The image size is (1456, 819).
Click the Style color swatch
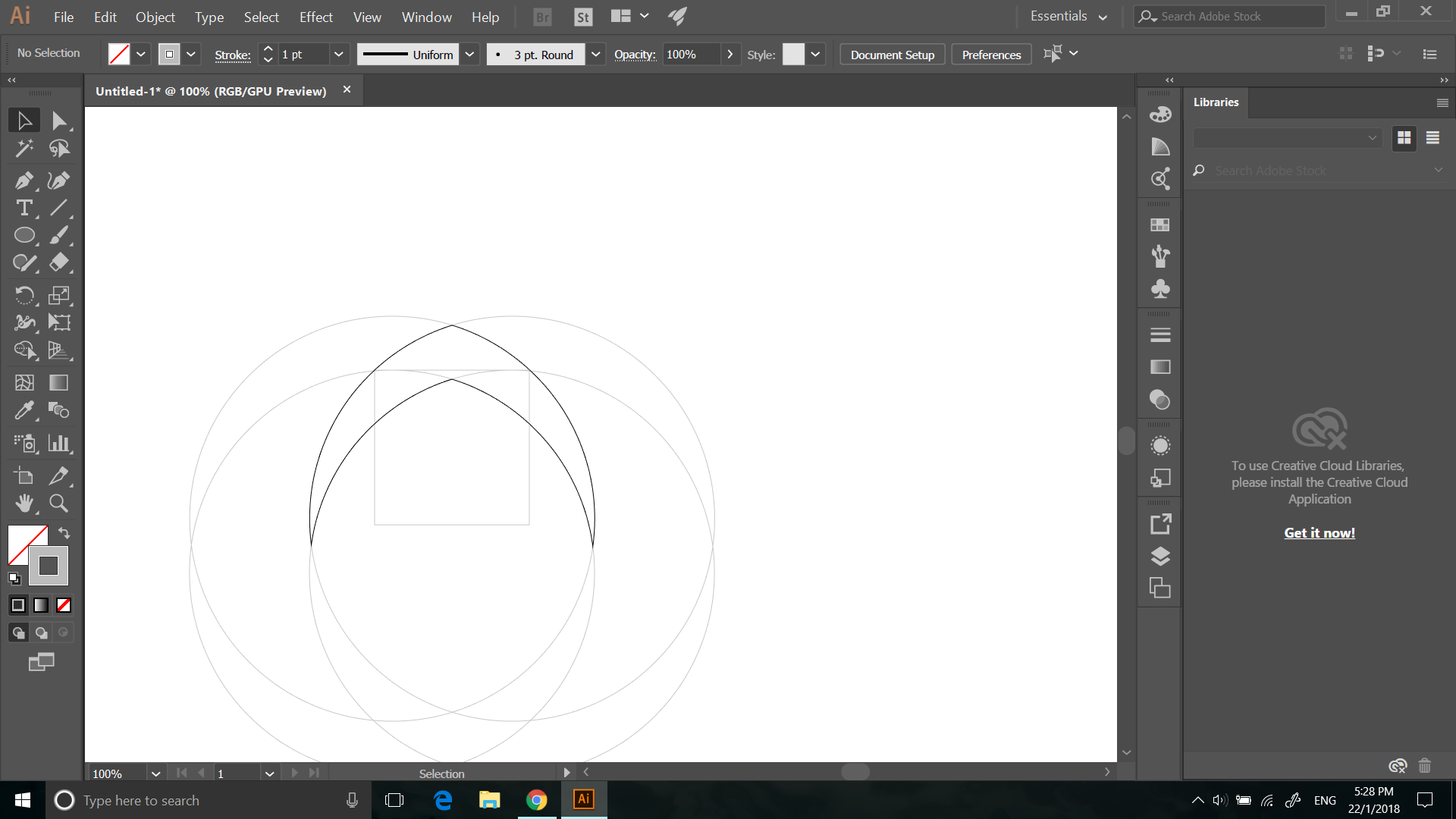click(794, 54)
